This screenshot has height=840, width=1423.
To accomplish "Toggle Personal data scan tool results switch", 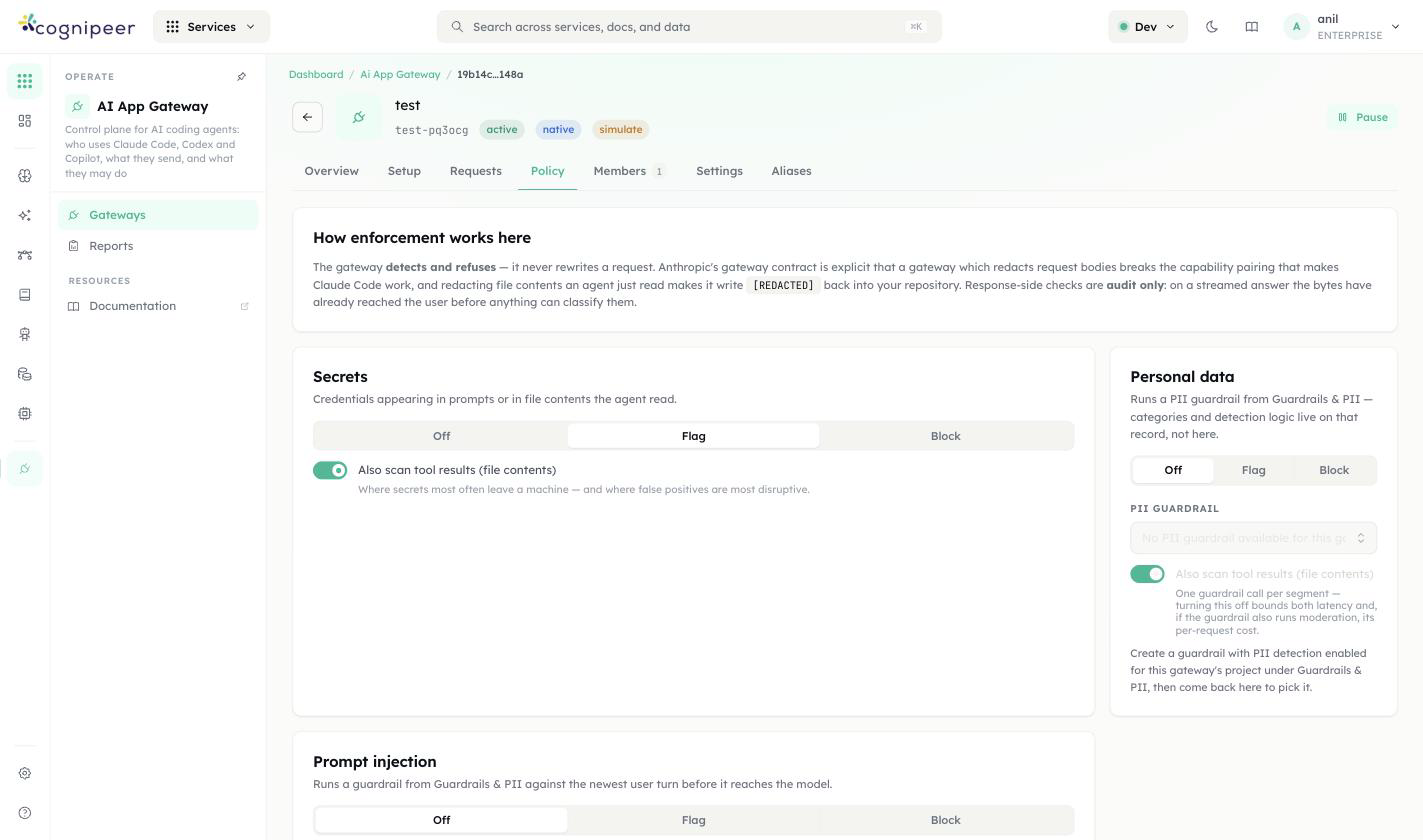I will click(x=1147, y=574).
